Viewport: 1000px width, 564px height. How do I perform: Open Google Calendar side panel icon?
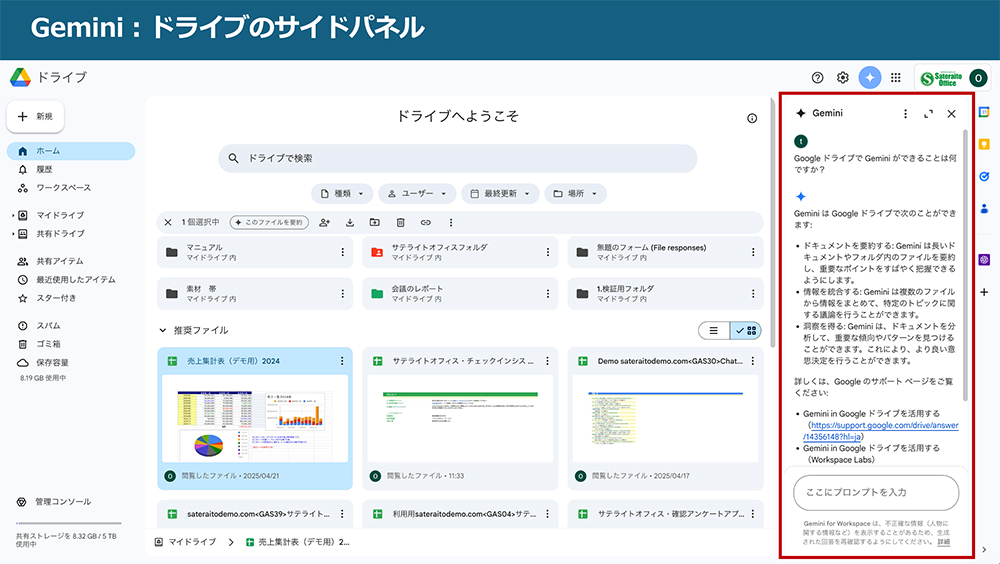click(x=984, y=112)
